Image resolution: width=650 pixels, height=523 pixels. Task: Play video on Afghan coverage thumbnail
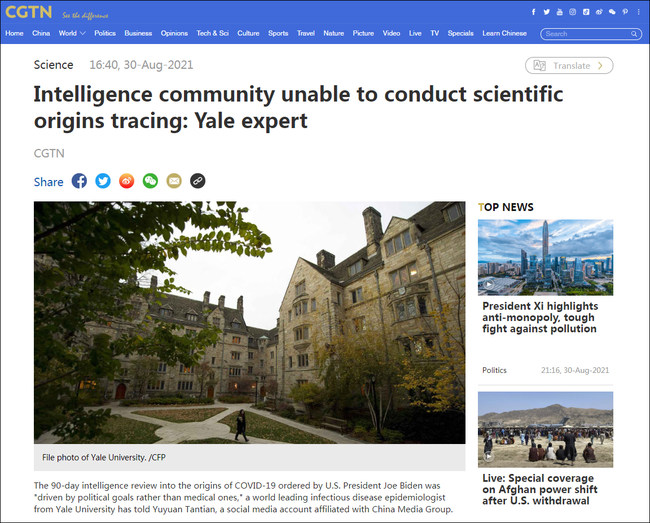pyautogui.click(x=489, y=457)
